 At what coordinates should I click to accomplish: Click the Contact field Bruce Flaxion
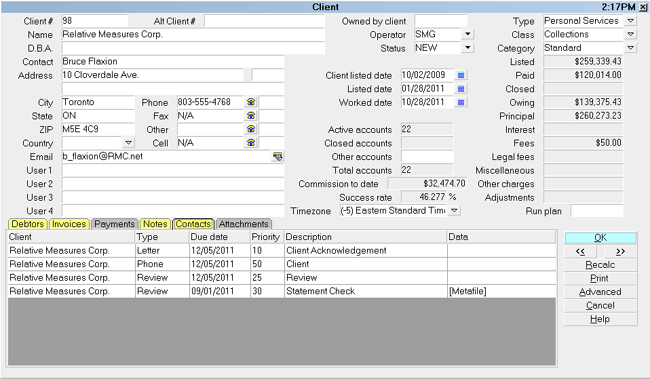pyautogui.click(x=172, y=62)
